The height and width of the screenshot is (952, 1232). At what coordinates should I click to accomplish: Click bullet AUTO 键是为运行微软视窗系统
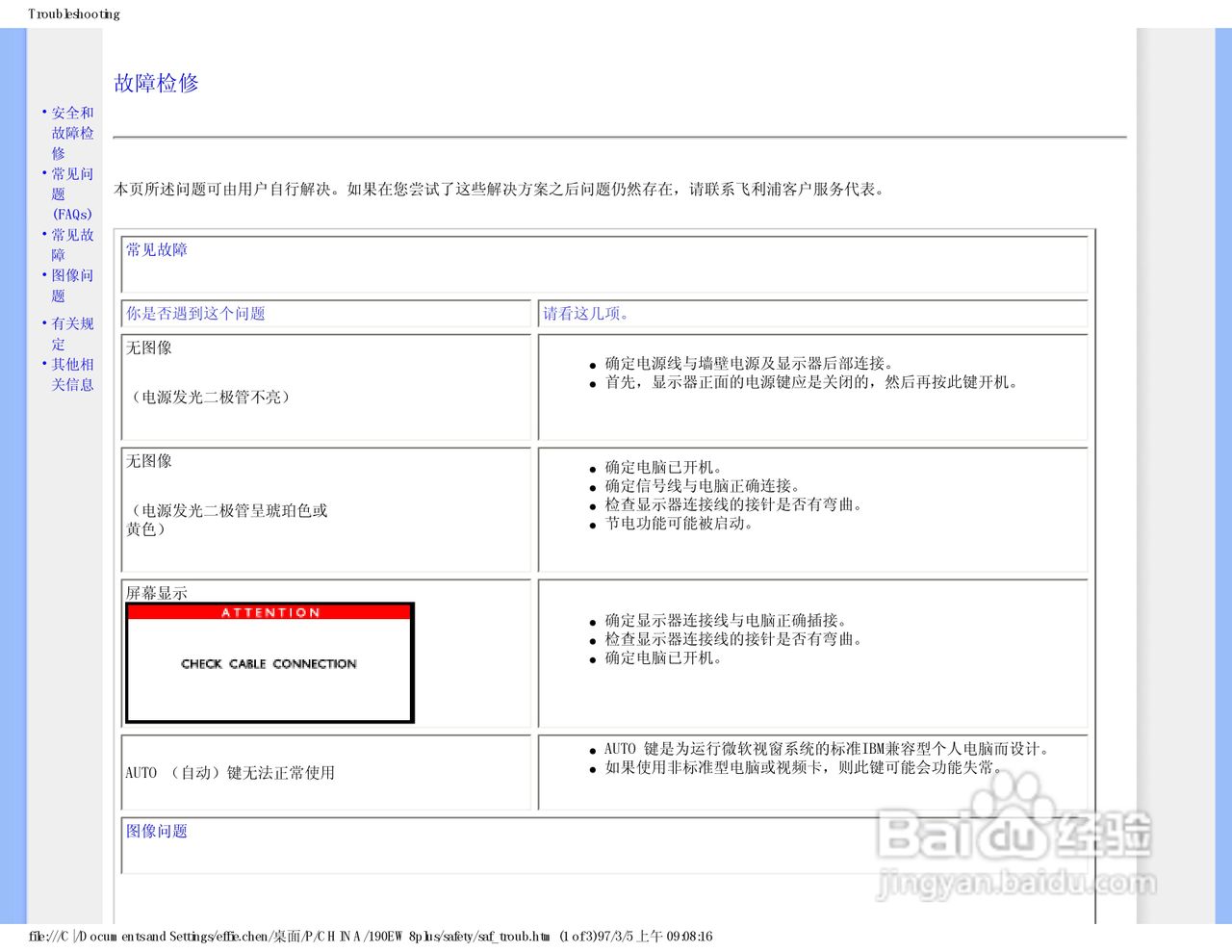828,748
